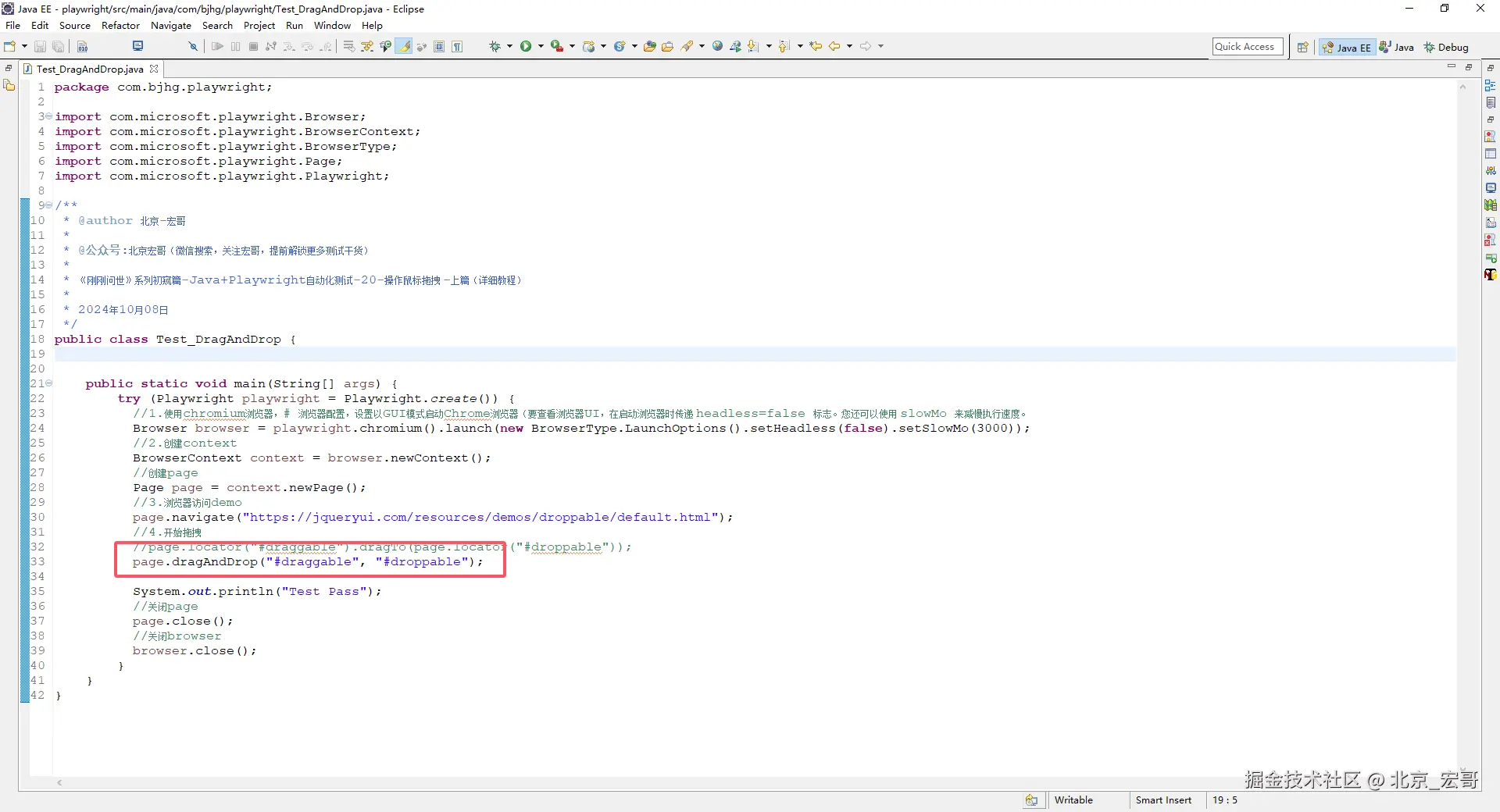
Task: Click the binary 010 toolbar icon
Action: click(x=82, y=46)
